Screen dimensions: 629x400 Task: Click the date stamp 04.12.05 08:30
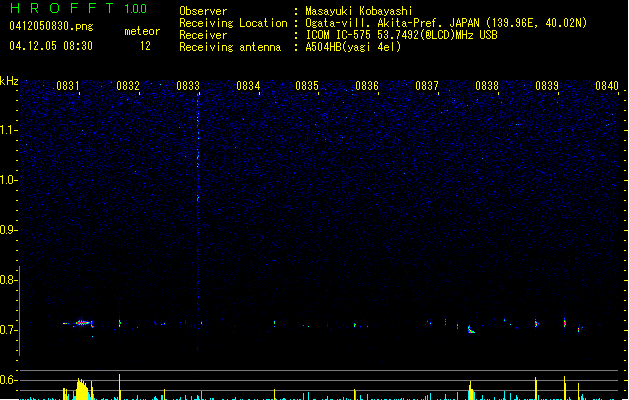point(51,46)
